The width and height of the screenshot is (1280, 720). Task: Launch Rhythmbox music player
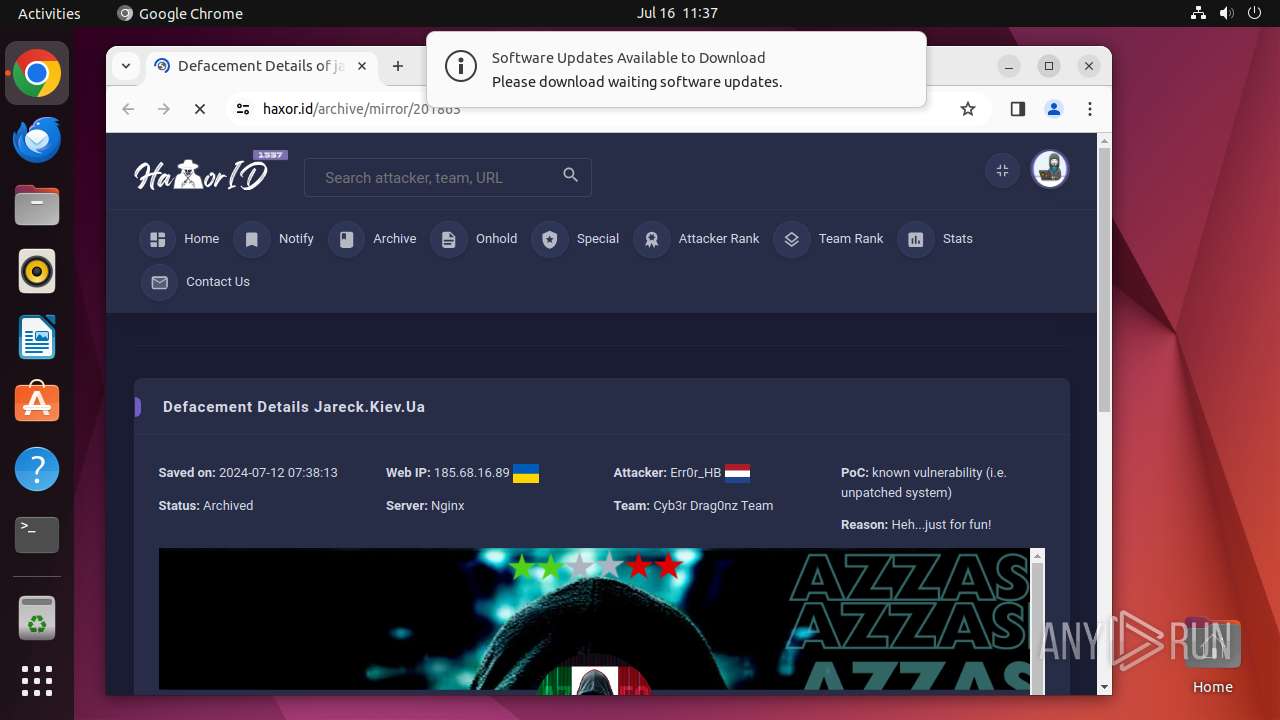(x=37, y=271)
